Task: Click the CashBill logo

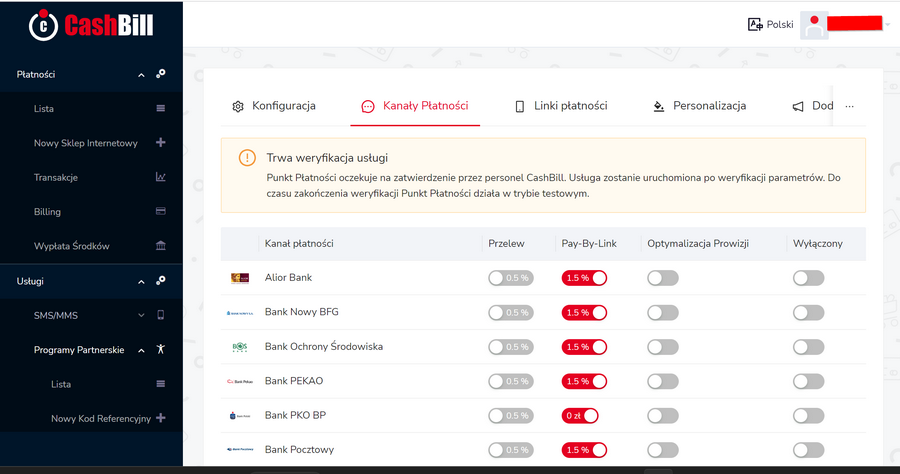Action: click(91, 25)
